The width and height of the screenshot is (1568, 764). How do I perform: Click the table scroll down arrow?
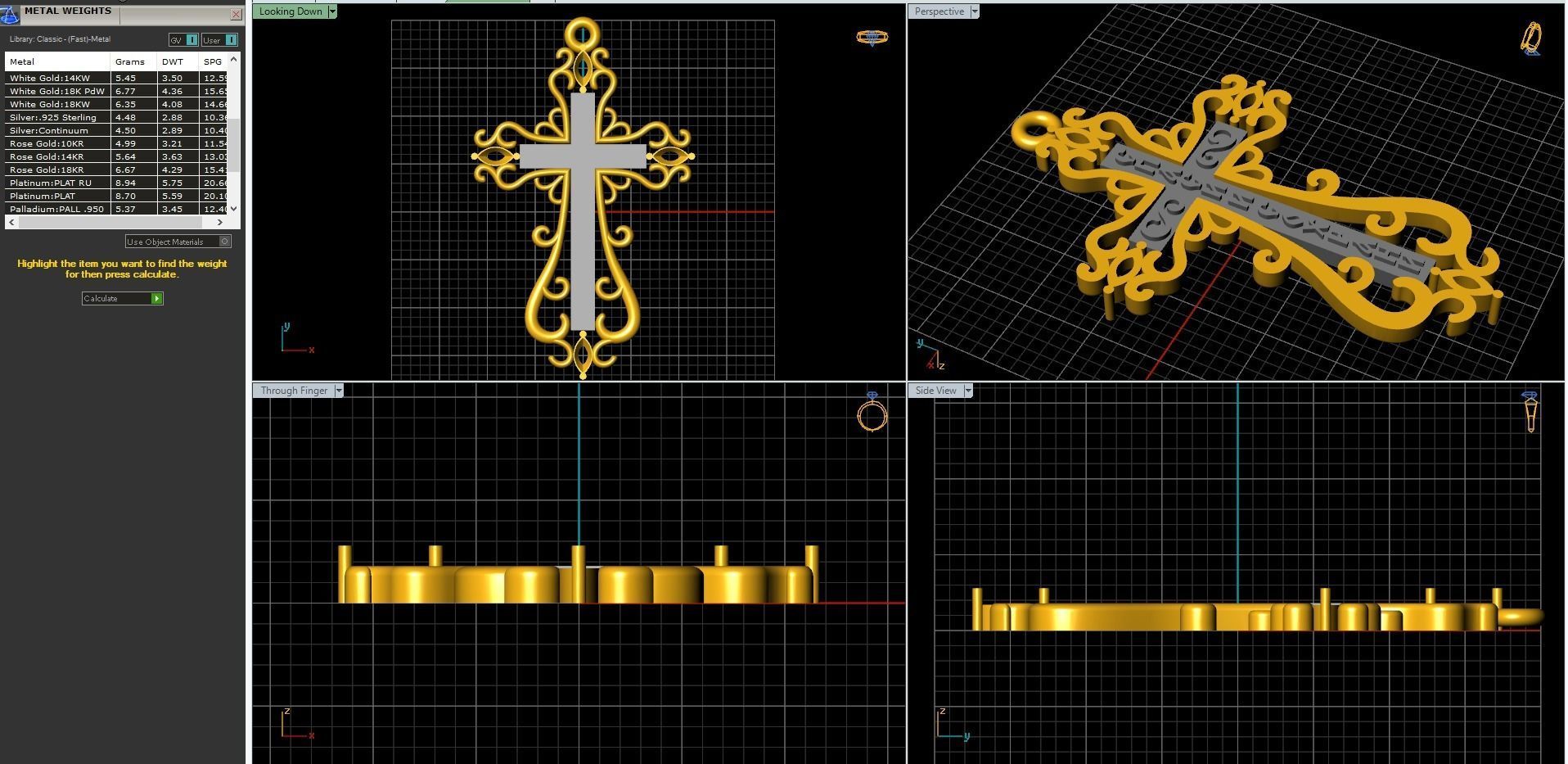(x=233, y=209)
